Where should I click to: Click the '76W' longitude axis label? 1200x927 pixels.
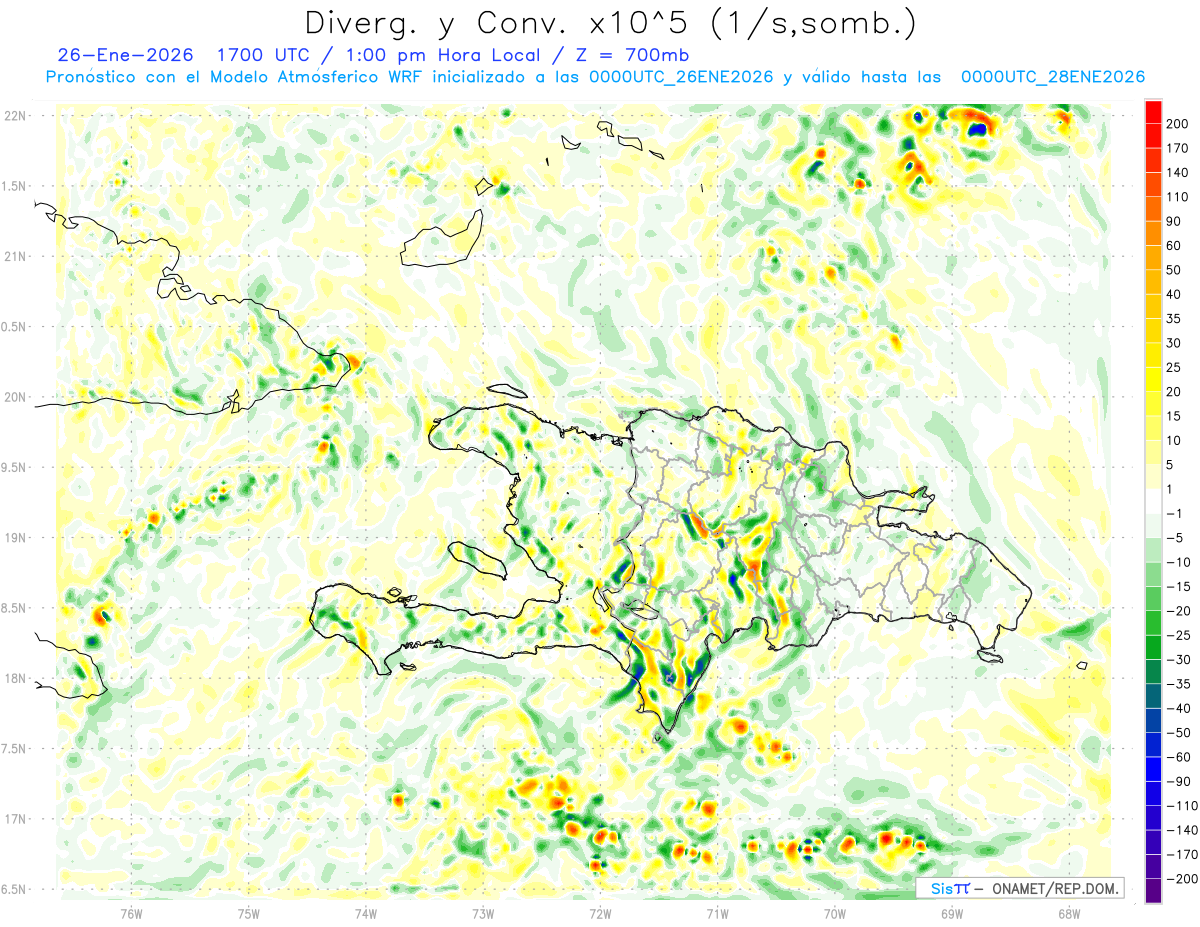(131, 913)
